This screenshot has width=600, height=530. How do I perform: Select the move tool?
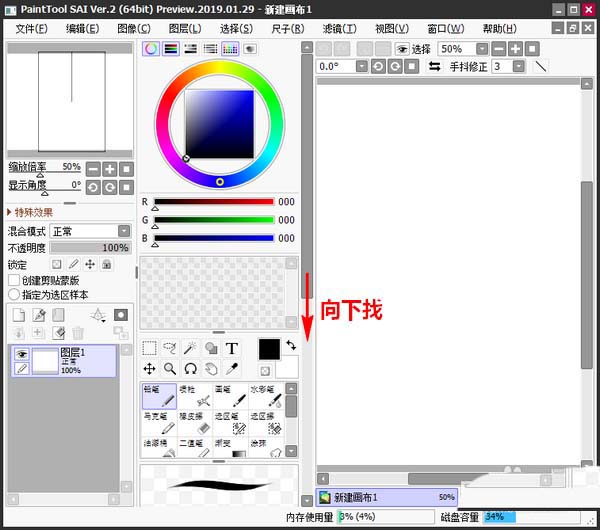(x=149, y=369)
